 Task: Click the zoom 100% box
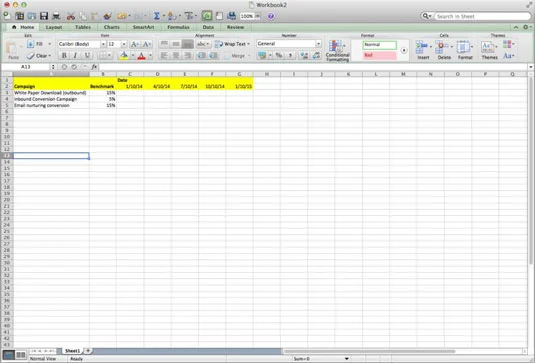tap(247, 16)
